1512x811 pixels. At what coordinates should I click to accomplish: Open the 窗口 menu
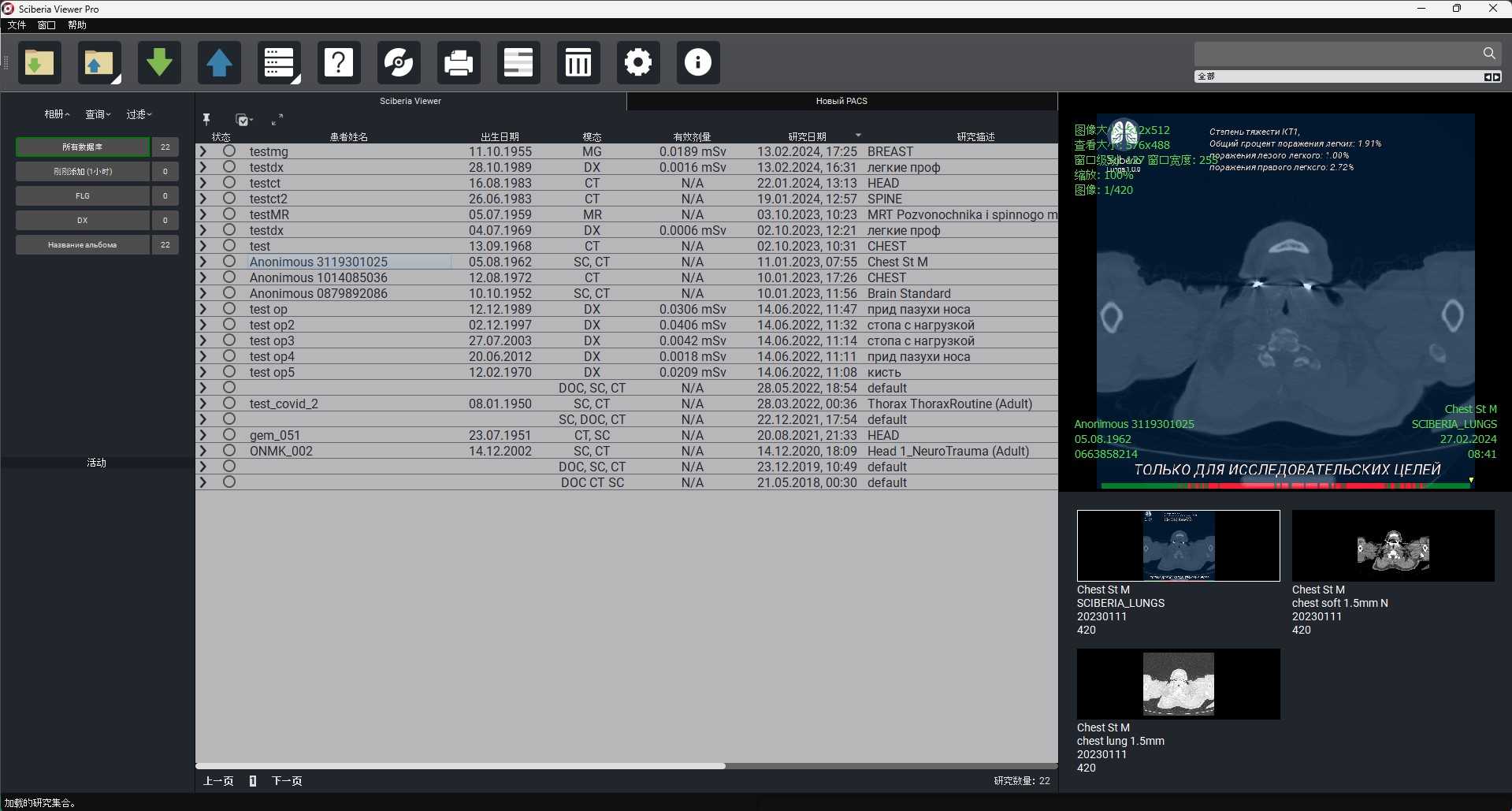tap(46, 25)
